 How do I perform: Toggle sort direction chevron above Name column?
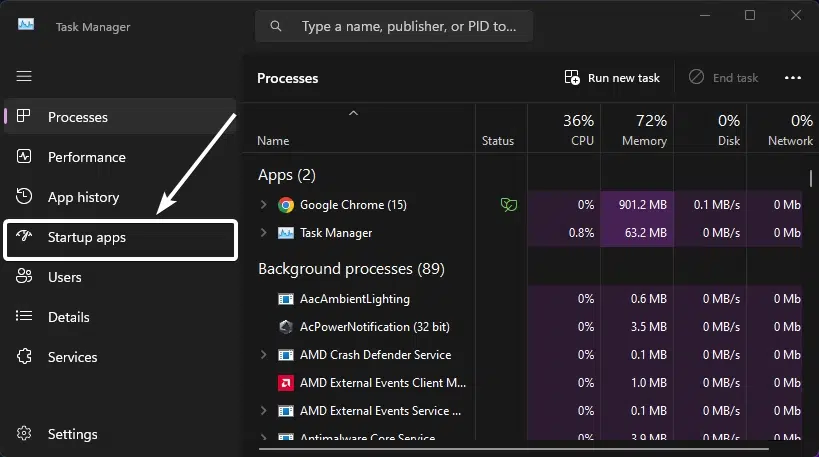pyautogui.click(x=354, y=113)
